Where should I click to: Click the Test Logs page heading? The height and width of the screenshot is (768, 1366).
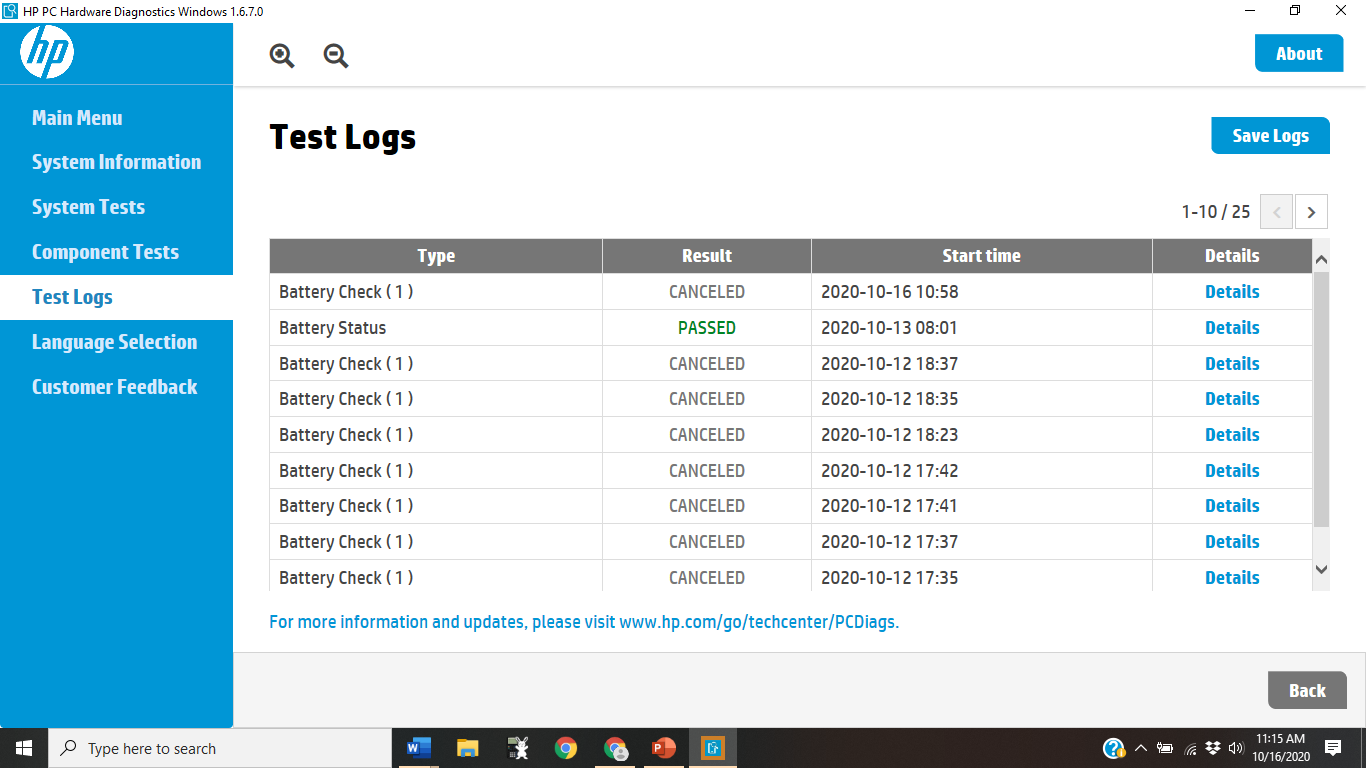click(x=343, y=137)
